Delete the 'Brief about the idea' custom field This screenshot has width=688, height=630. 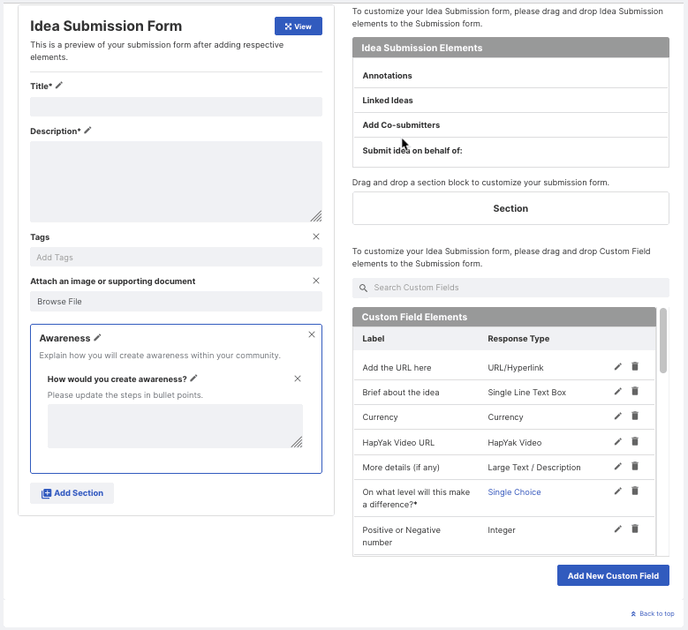pyautogui.click(x=635, y=391)
